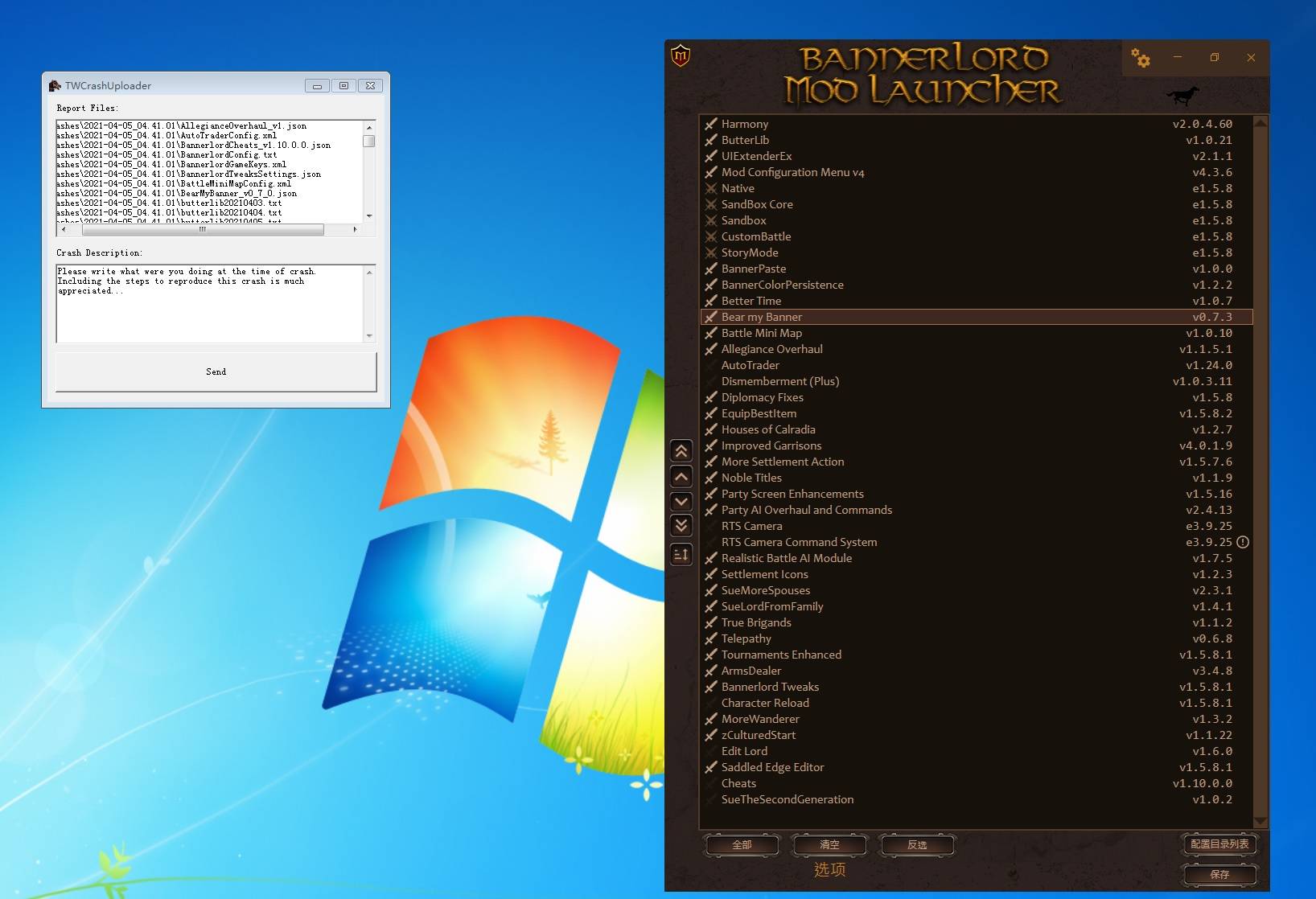Viewport: 1316px width, 899px height.
Task: Open the 配置目录列表 config list button
Action: [1219, 844]
